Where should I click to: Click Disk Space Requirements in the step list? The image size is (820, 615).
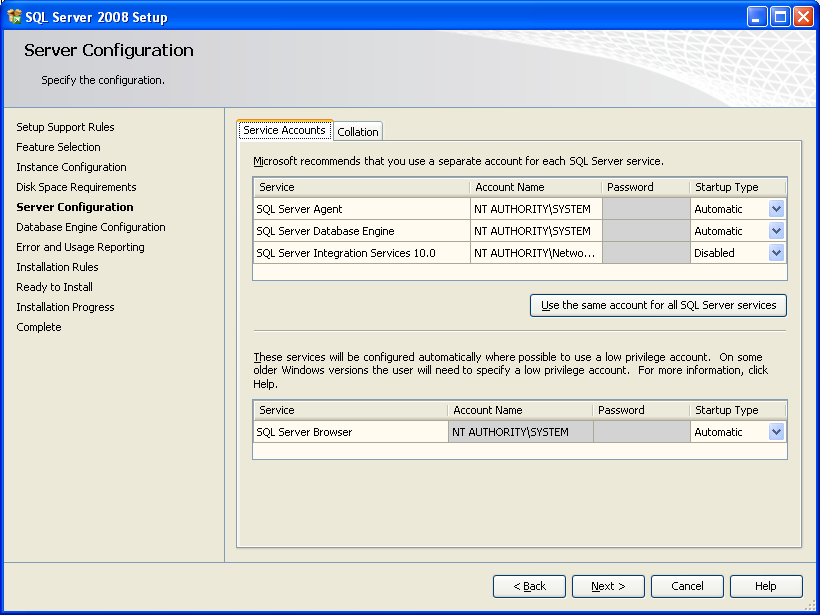coord(76,187)
